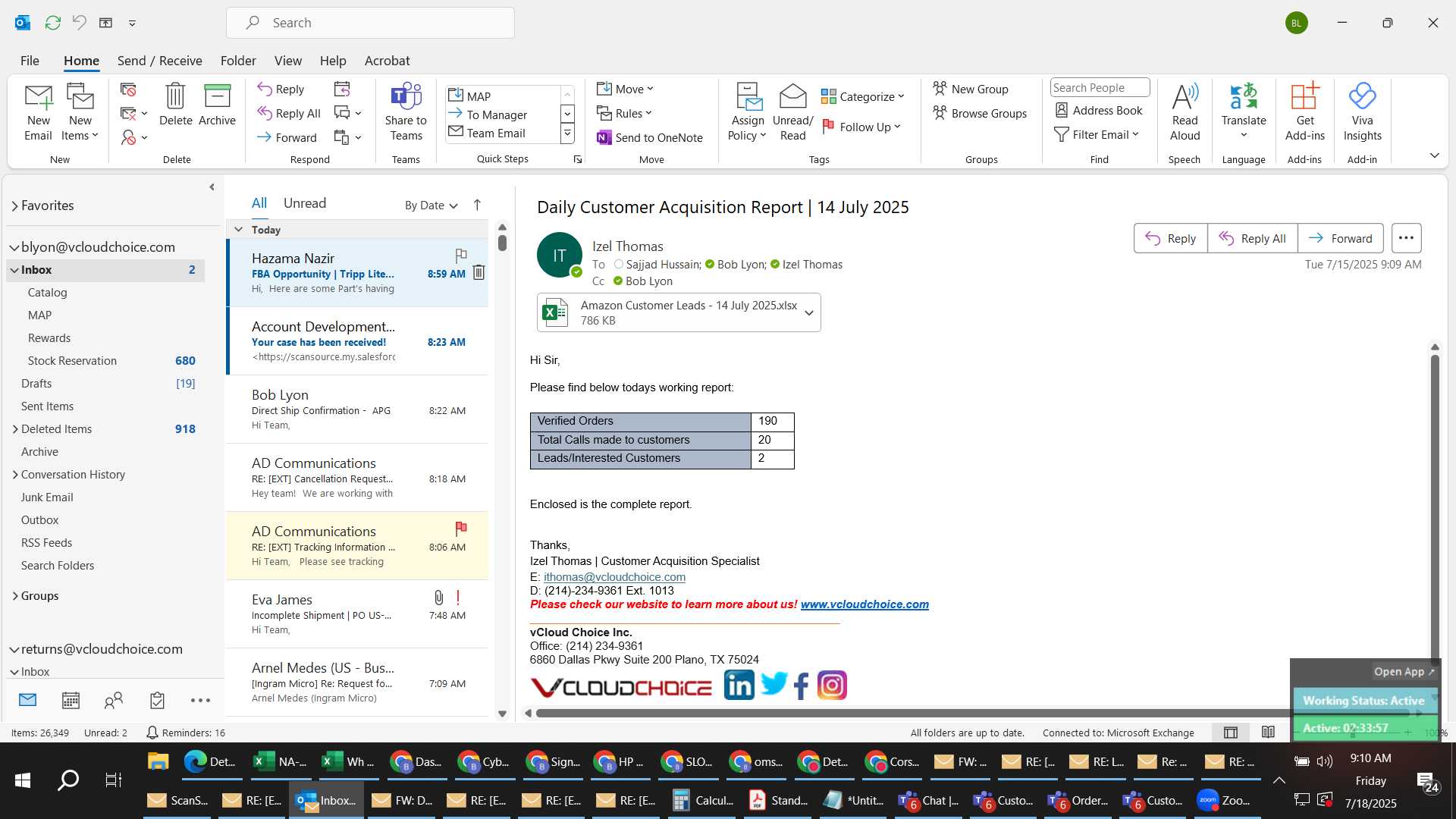This screenshot has height=819, width=1456.
Task: Open Follow Up dropdown
Action: [x=861, y=127]
